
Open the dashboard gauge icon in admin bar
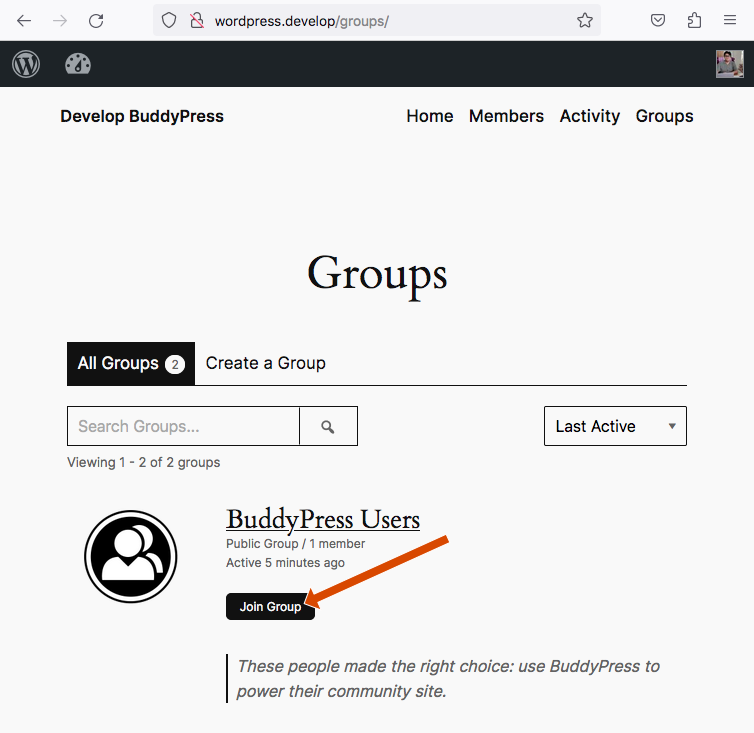[x=78, y=64]
